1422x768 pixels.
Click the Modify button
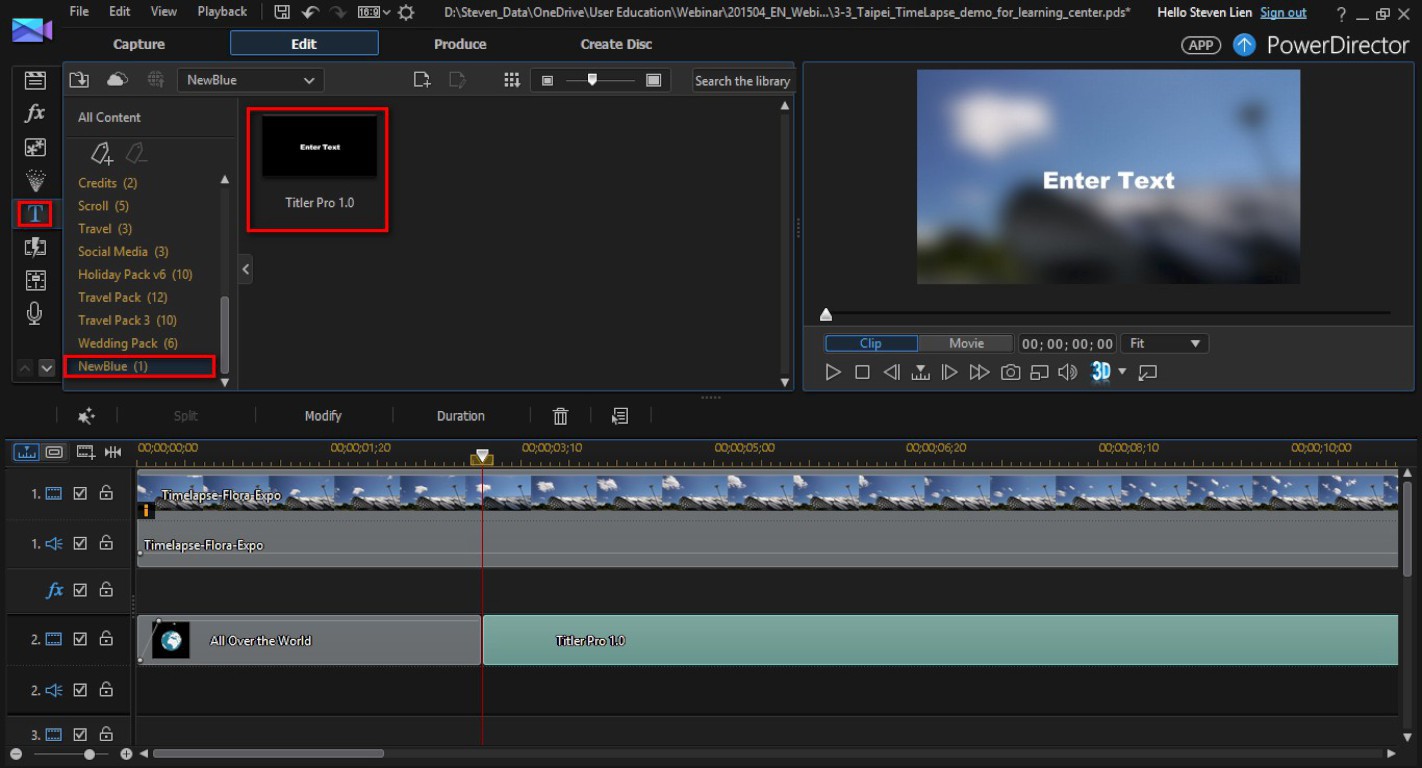pyautogui.click(x=323, y=416)
